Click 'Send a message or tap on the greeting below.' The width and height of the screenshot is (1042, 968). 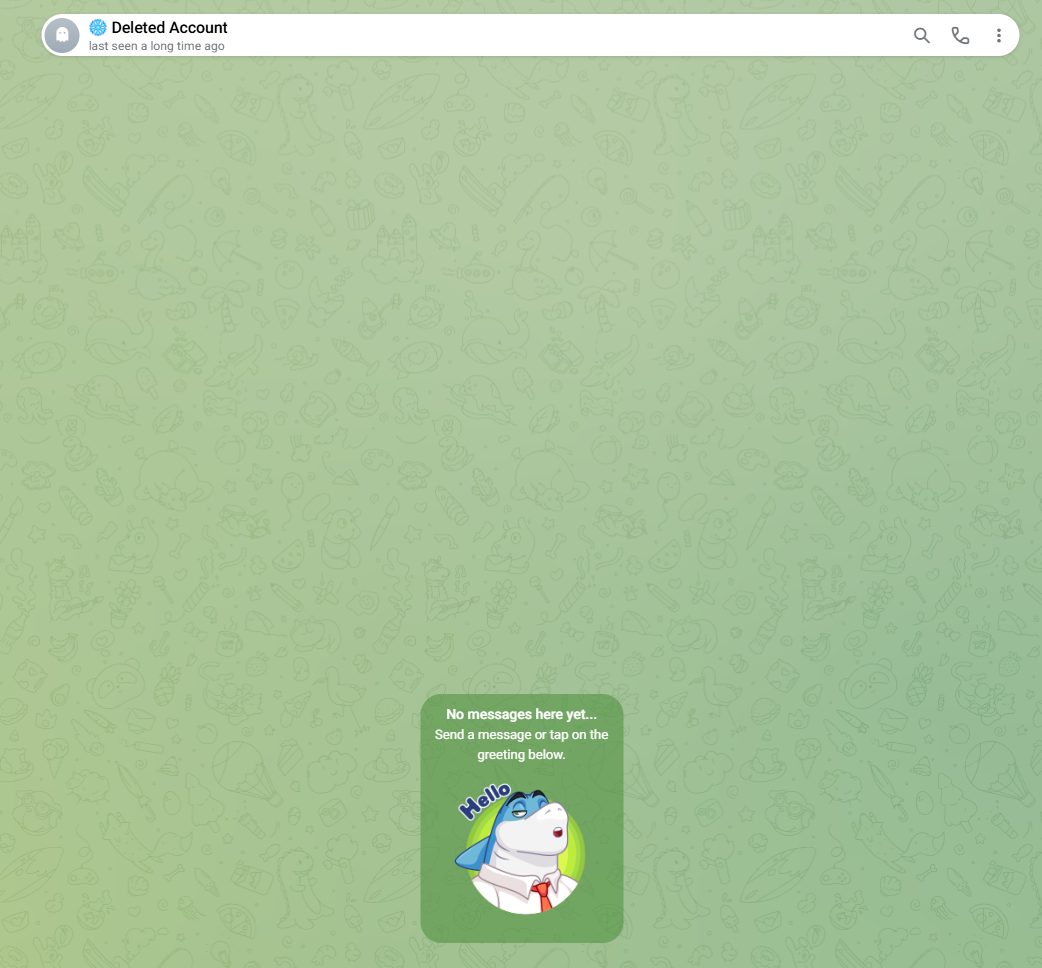[x=522, y=745]
